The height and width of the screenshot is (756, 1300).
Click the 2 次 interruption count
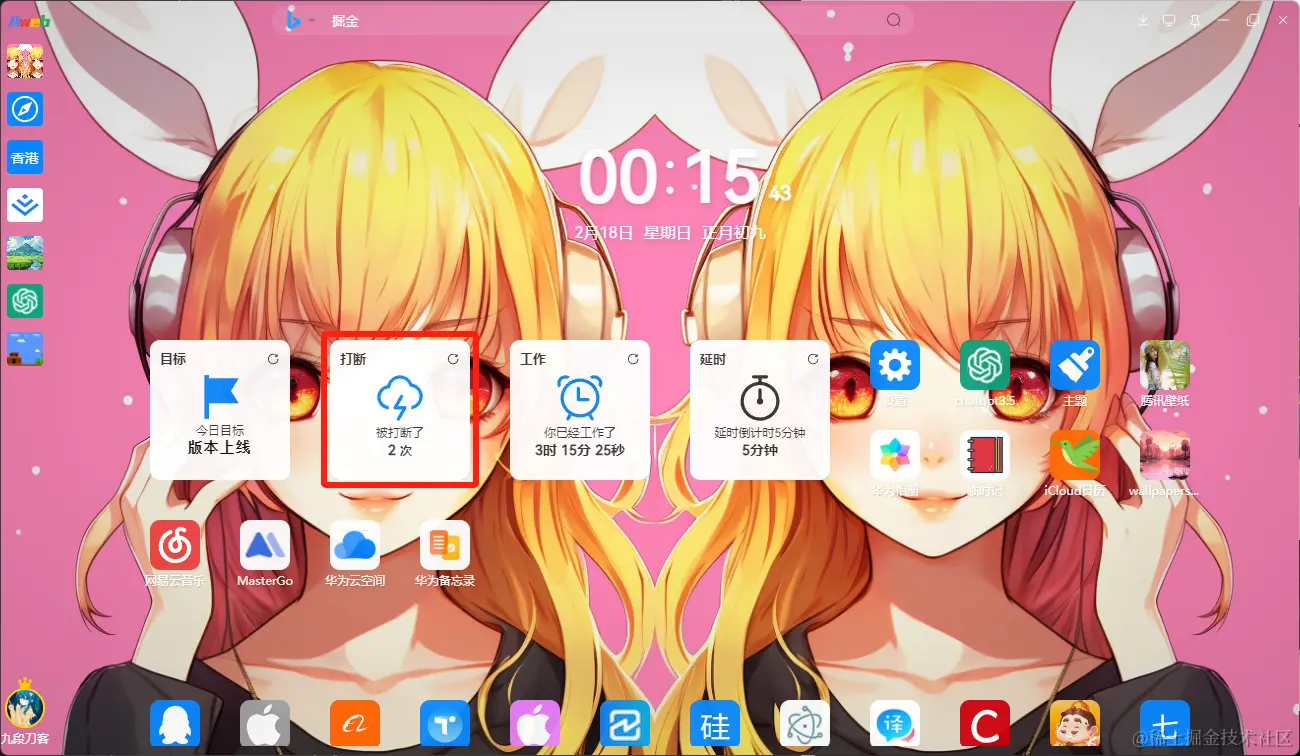(x=400, y=451)
